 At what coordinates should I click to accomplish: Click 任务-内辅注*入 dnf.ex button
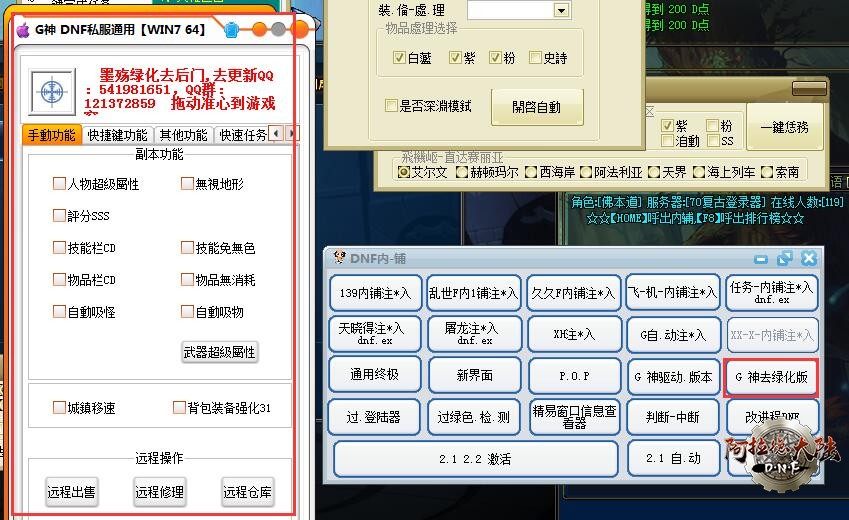coord(772,292)
